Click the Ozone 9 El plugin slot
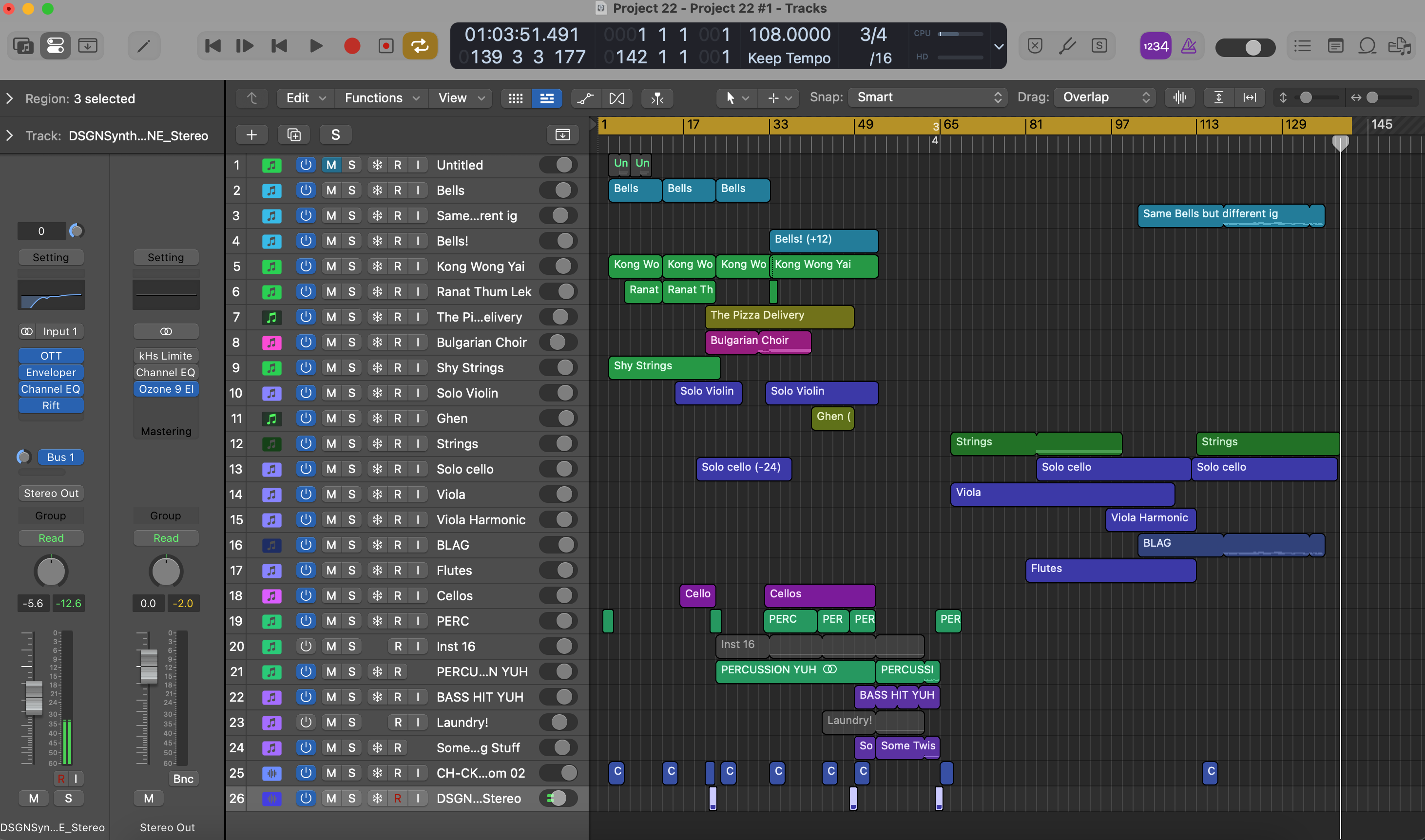 click(x=166, y=389)
